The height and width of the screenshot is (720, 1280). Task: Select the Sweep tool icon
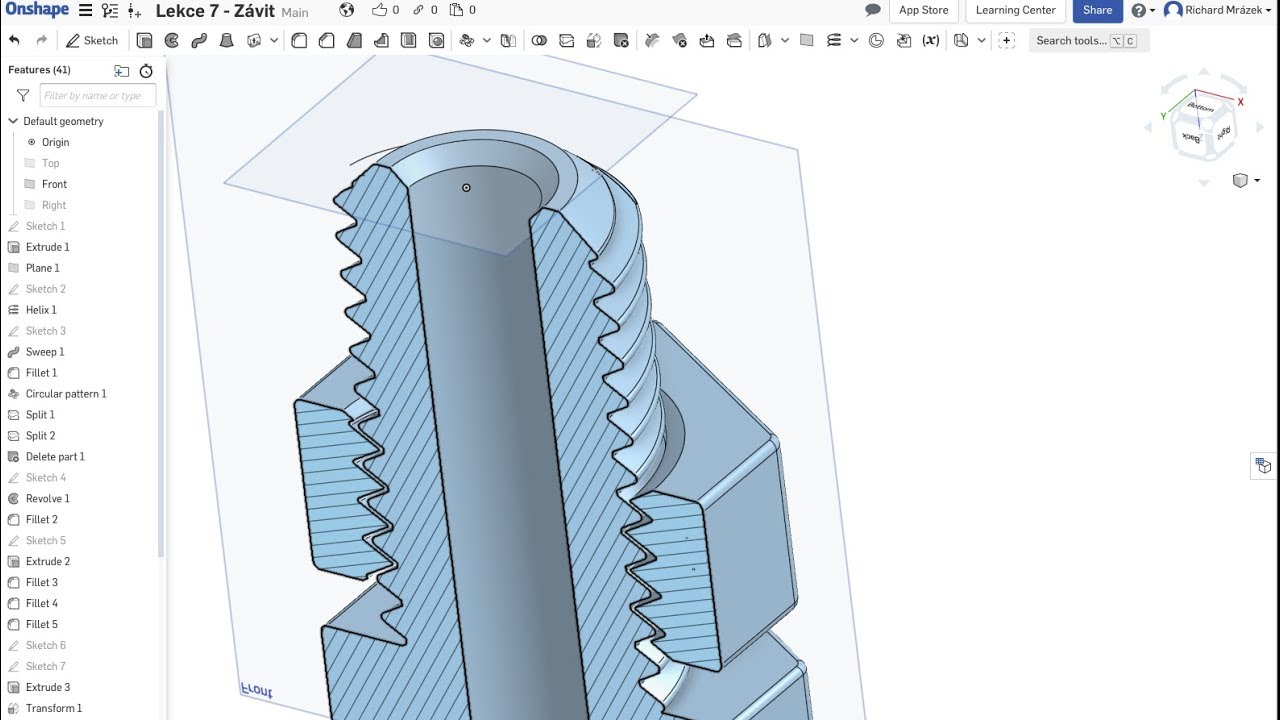pyautogui.click(x=199, y=41)
